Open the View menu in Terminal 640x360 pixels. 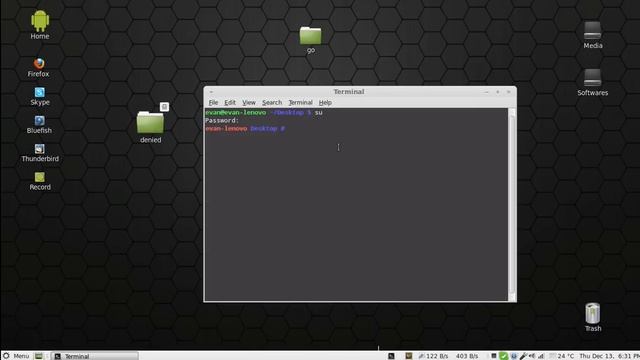click(x=249, y=102)
